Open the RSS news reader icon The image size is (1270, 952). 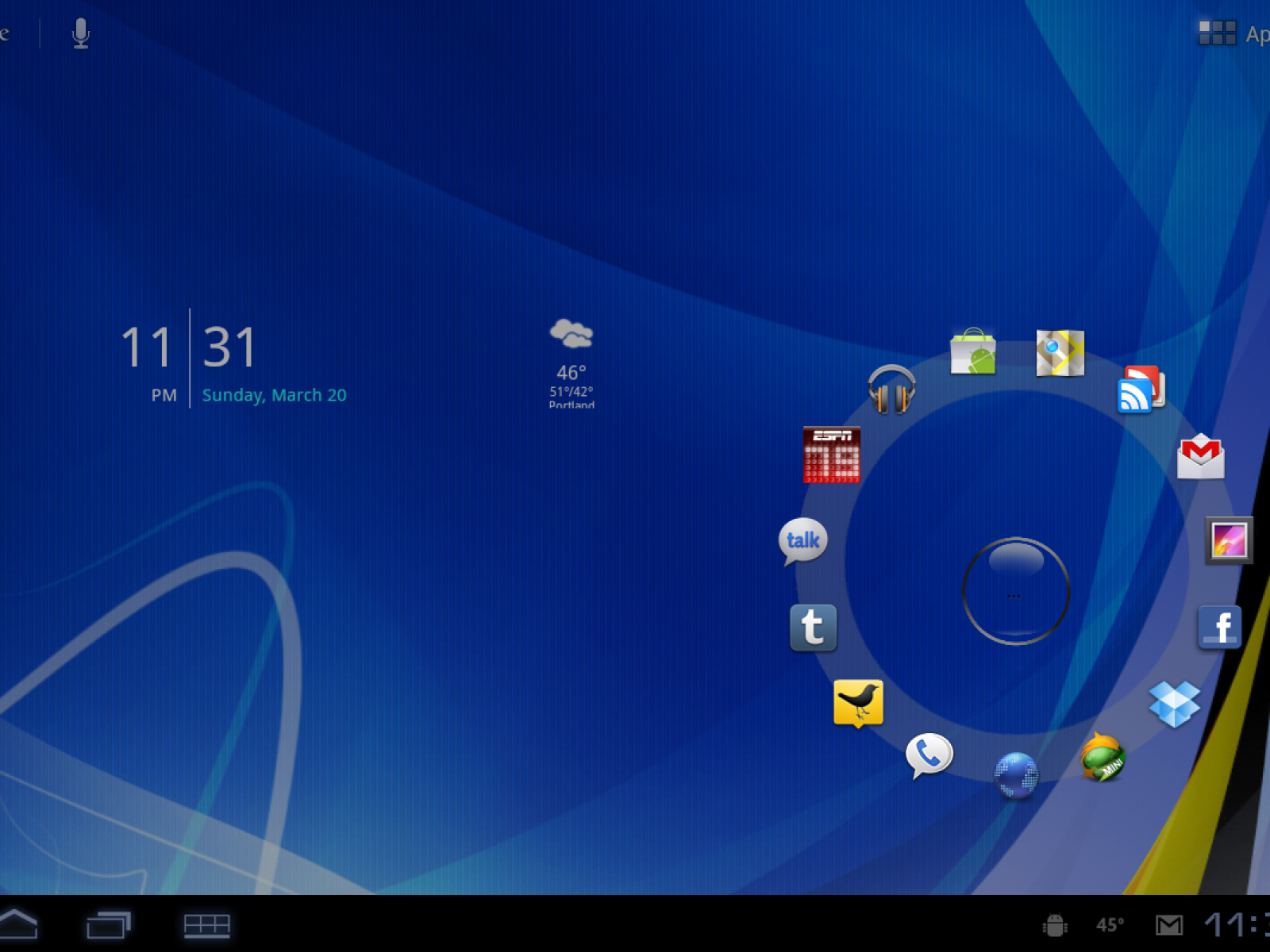[x=1140, y=390]
